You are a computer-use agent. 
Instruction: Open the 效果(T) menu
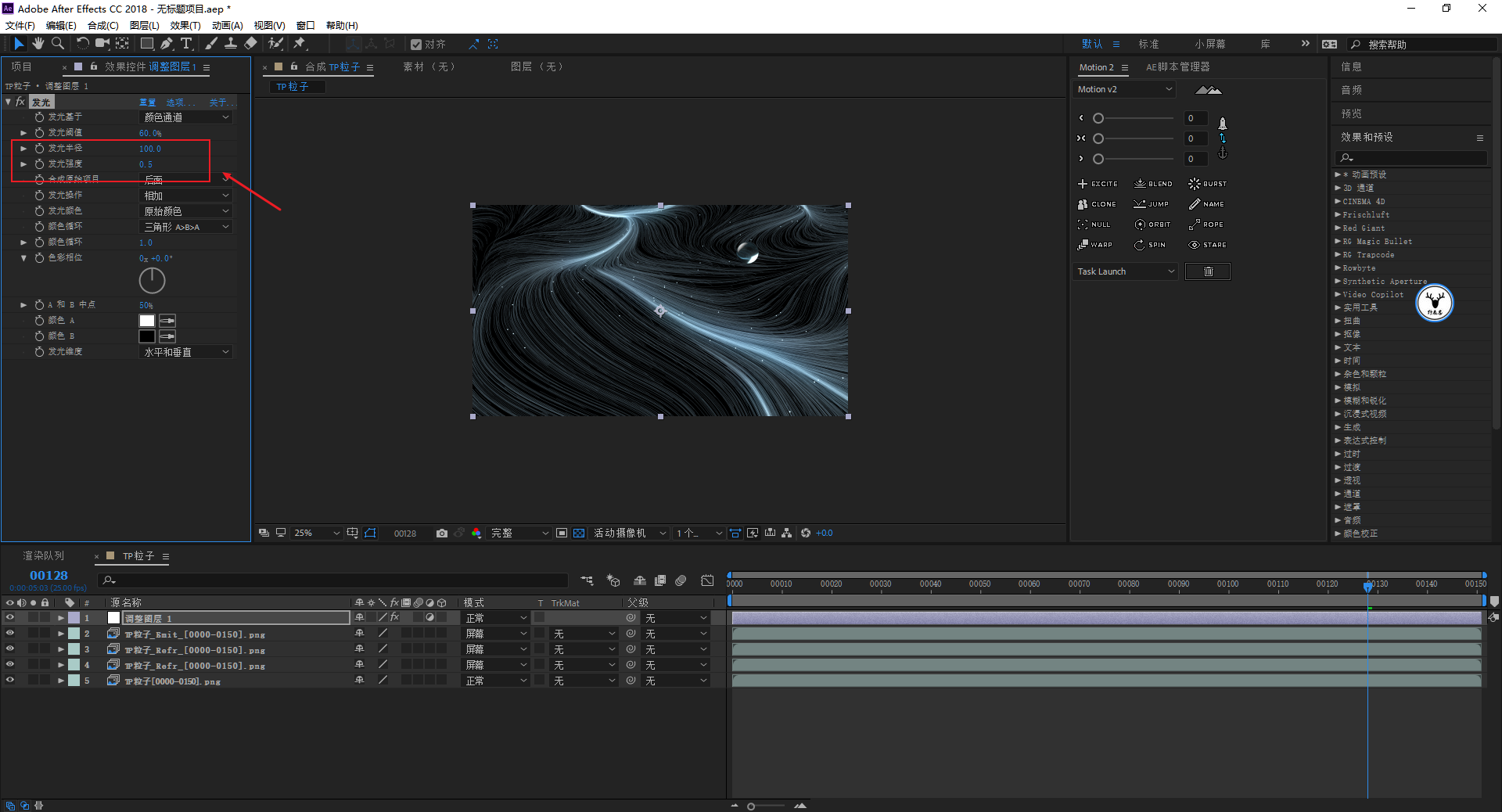[x=185, y=26]
